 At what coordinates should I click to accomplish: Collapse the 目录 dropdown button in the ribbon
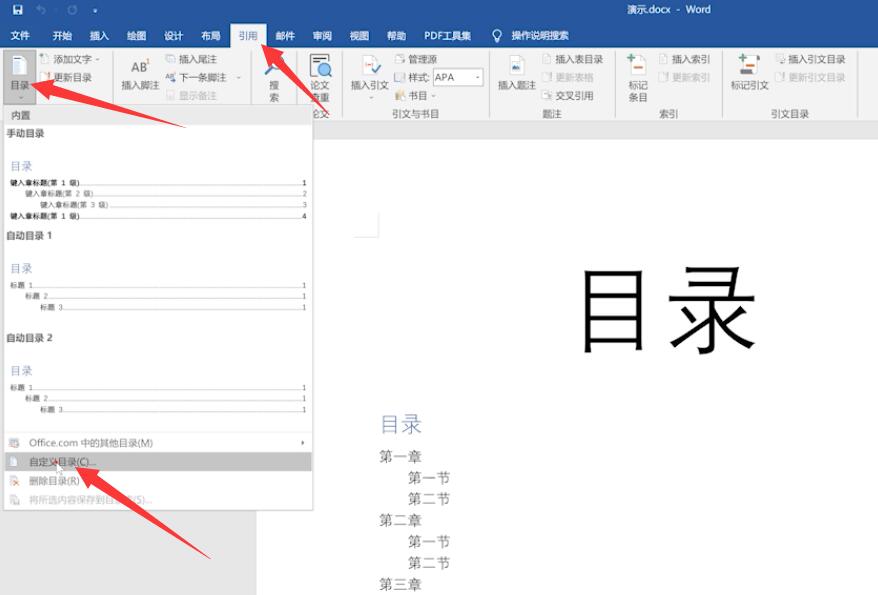pyautogui.click(x=20, y=77)
